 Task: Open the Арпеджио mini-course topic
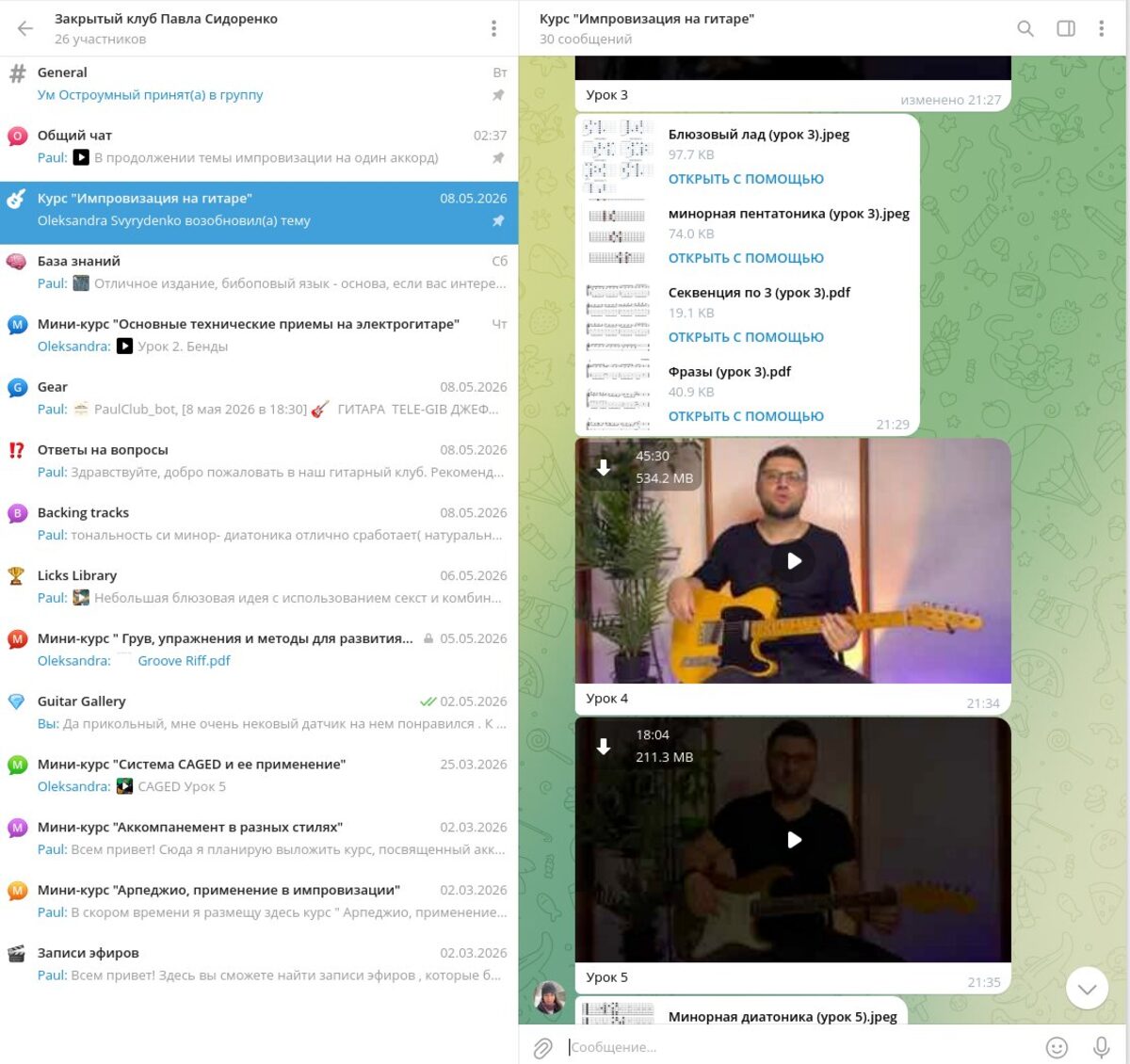click(x=259, y=901)
